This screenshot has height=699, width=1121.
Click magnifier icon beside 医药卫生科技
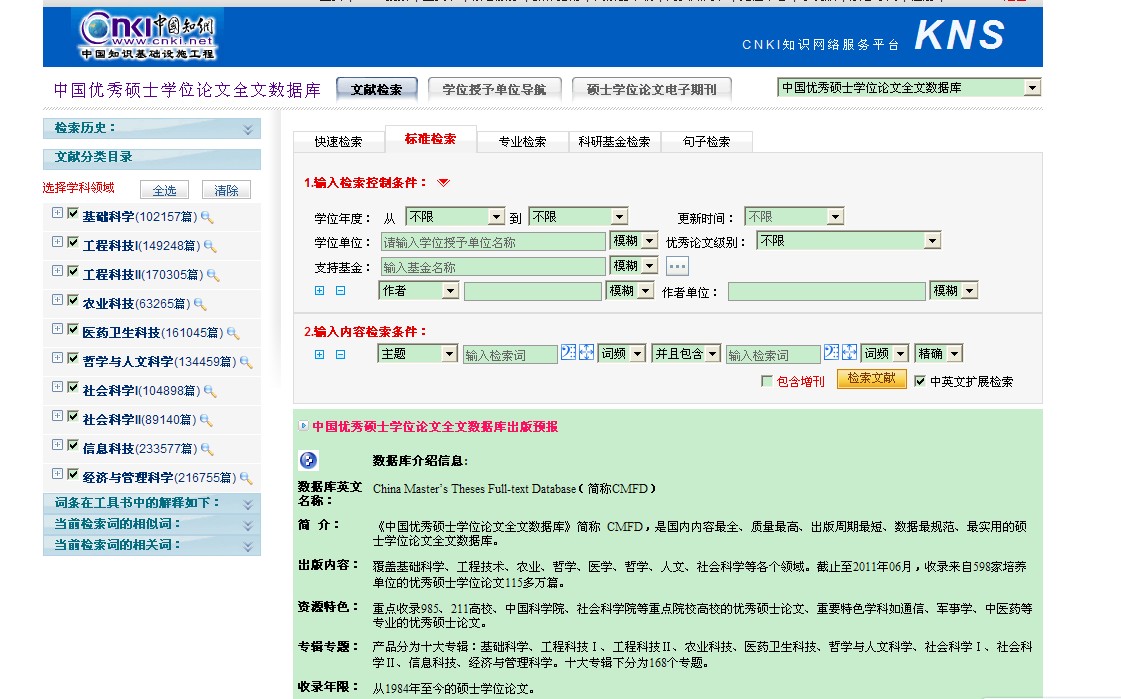233,333
